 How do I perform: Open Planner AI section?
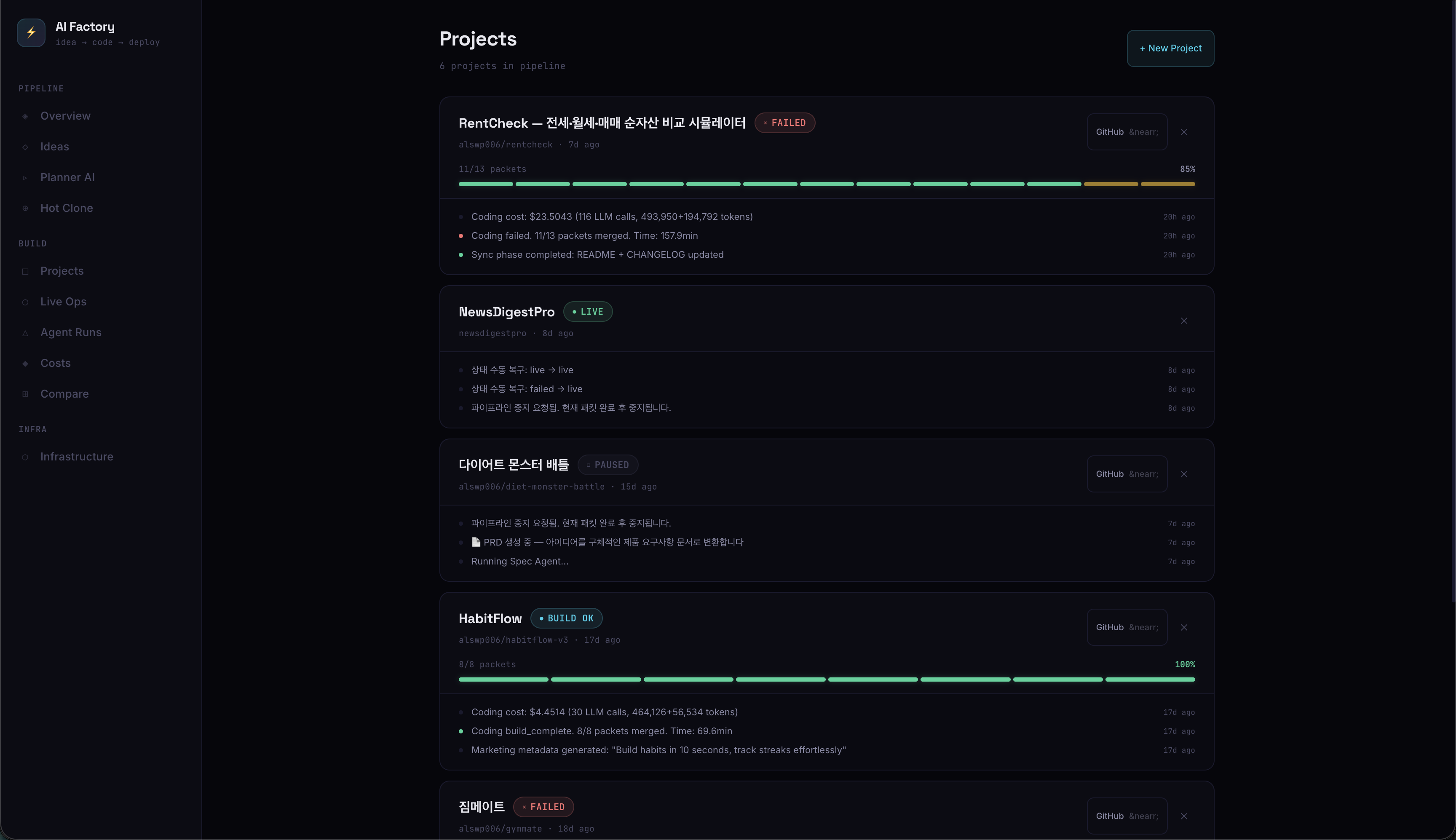point(67,178)
